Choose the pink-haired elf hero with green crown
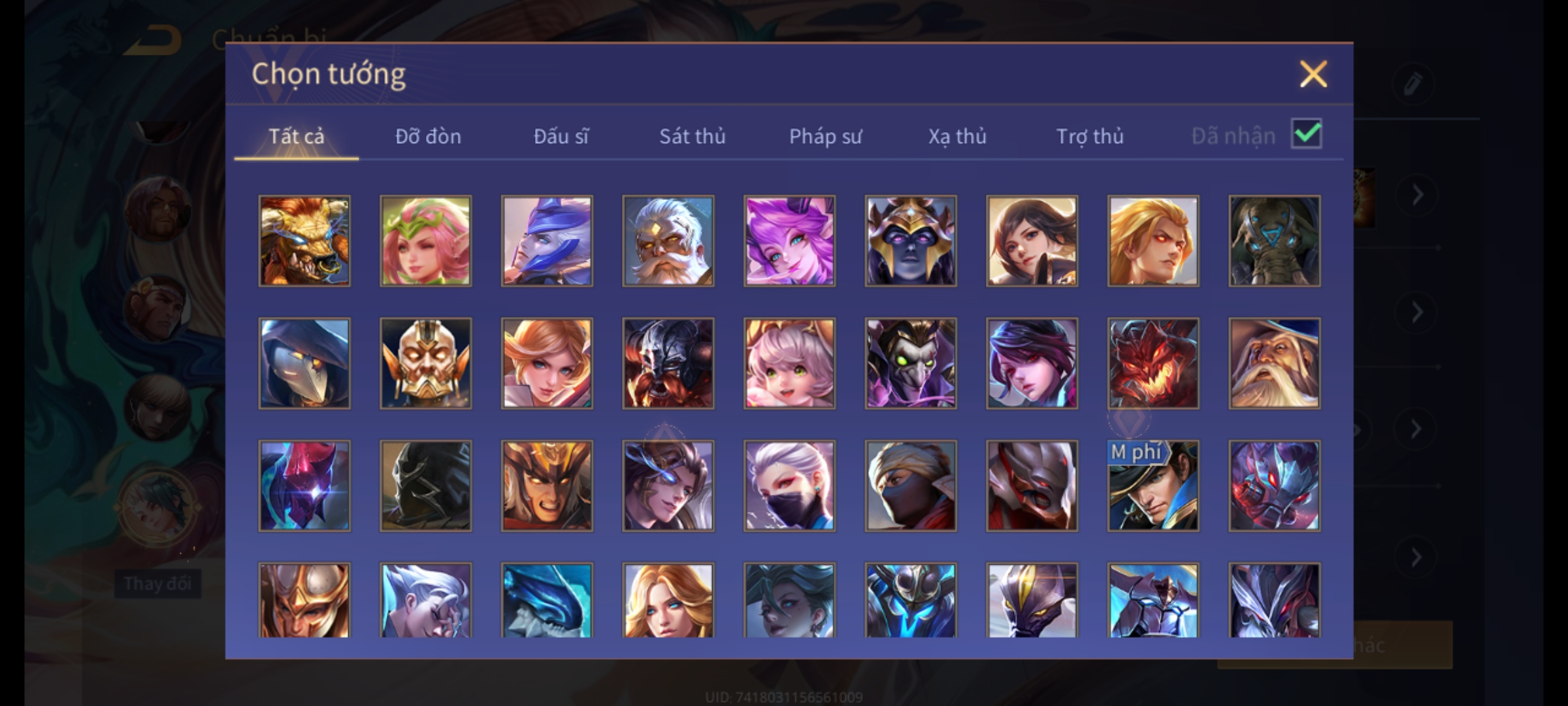This screenshot has height=706, width=1568. pyautogui.click(x=425, y=241)
